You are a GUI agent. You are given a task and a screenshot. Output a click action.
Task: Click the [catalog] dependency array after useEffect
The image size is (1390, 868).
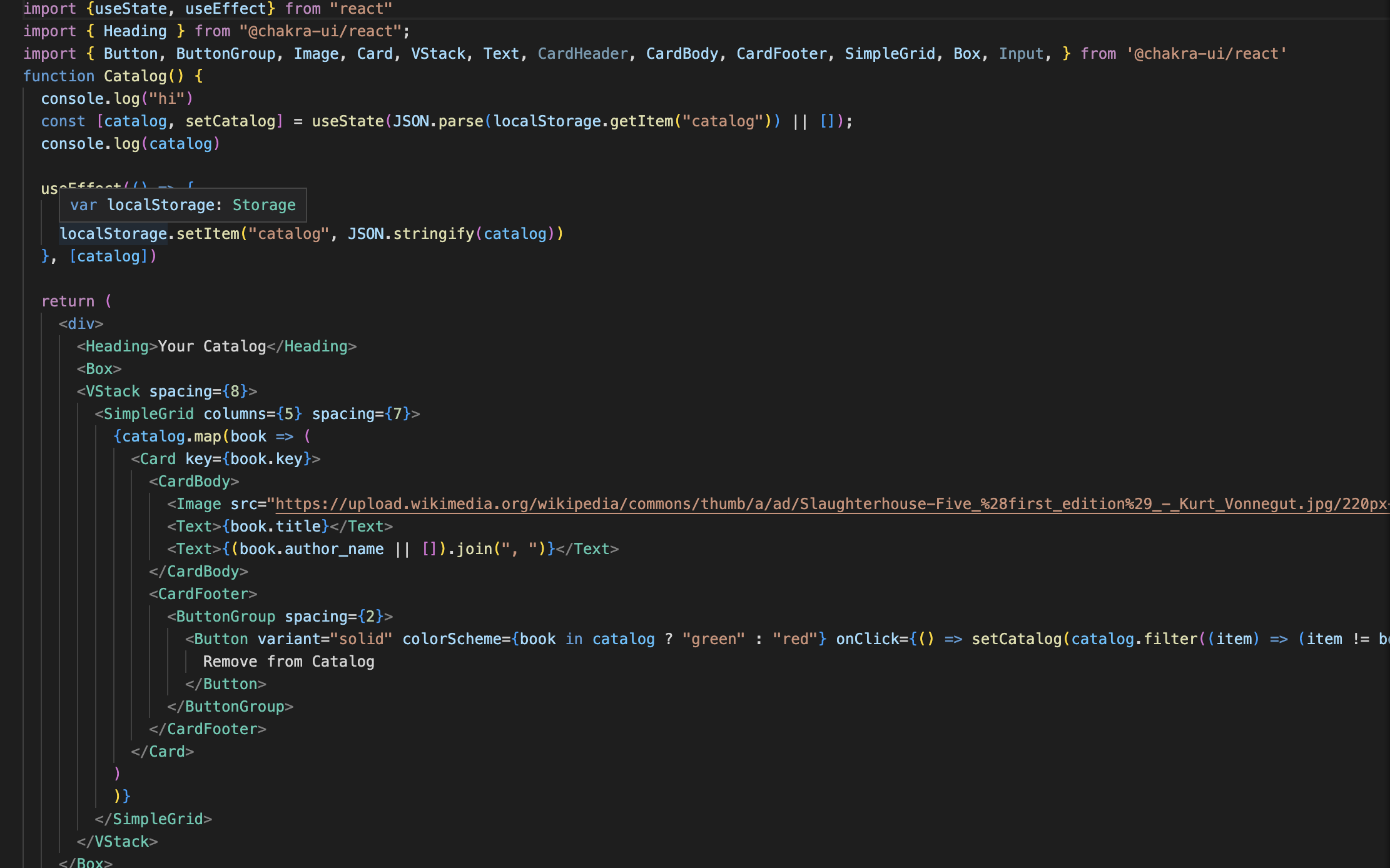click(x=108, y=256)
